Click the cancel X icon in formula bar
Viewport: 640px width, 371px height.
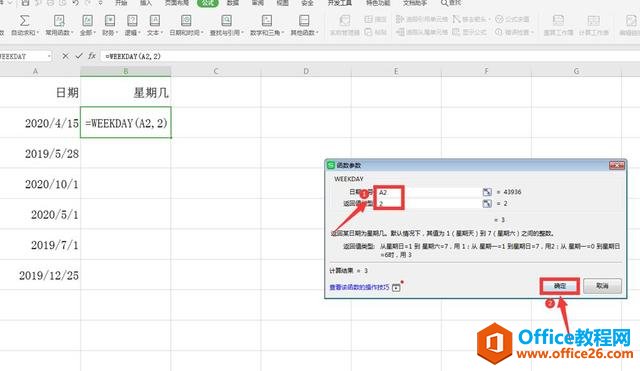(x=65, y=56)
